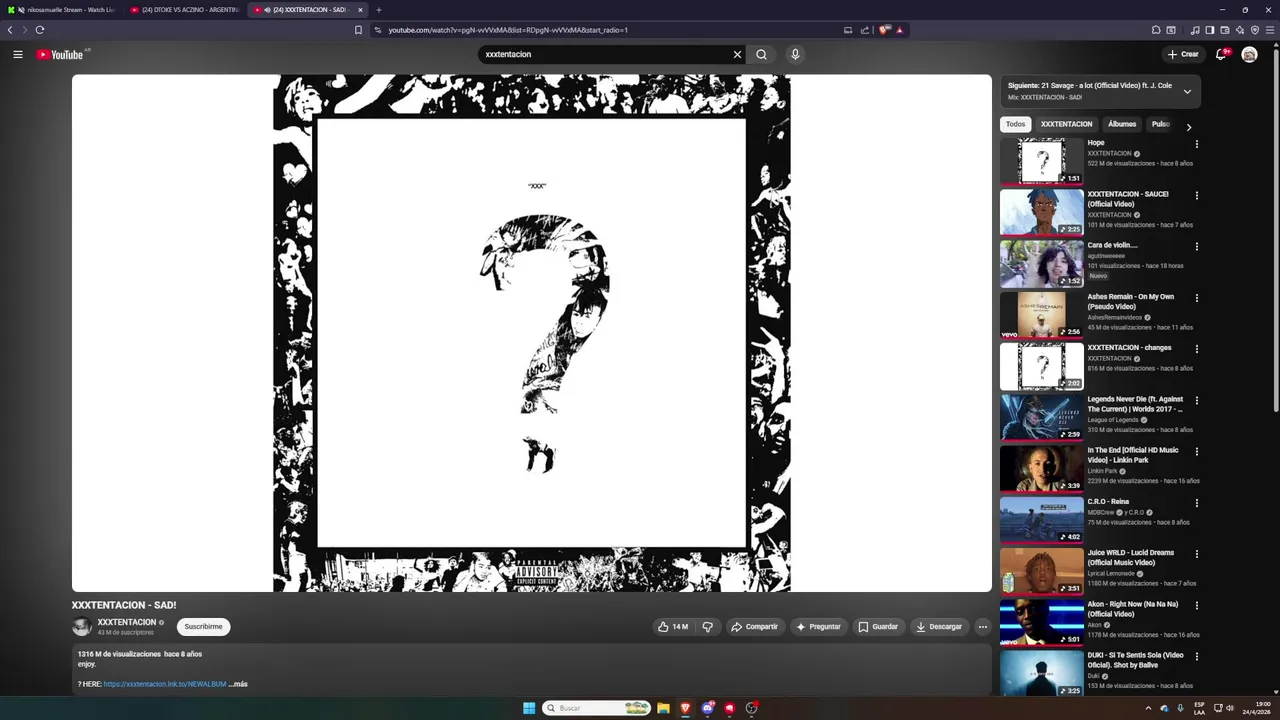Screen dimensions: 1280x720
Task: Open Windows Start menu
Action: 529,708
